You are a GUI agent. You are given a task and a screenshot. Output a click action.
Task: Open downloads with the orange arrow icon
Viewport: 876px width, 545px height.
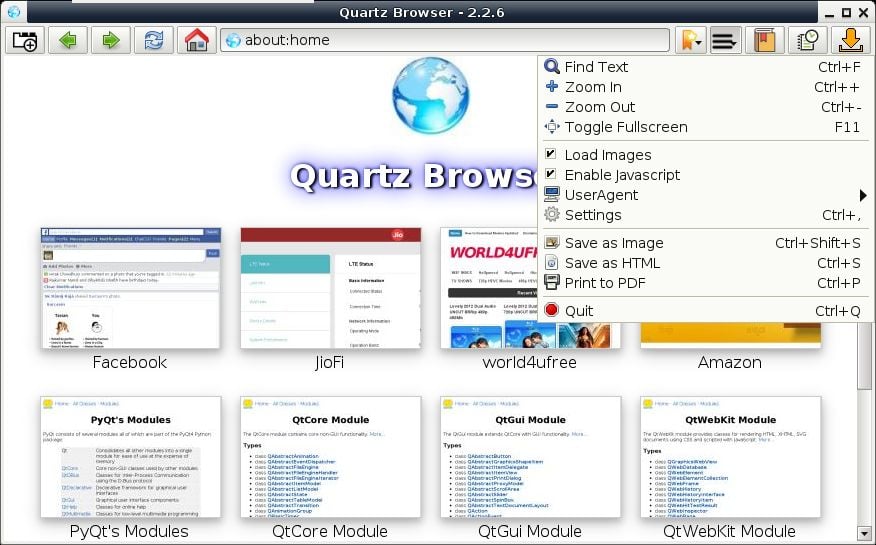pyautogui.click(x=850, y=40)
